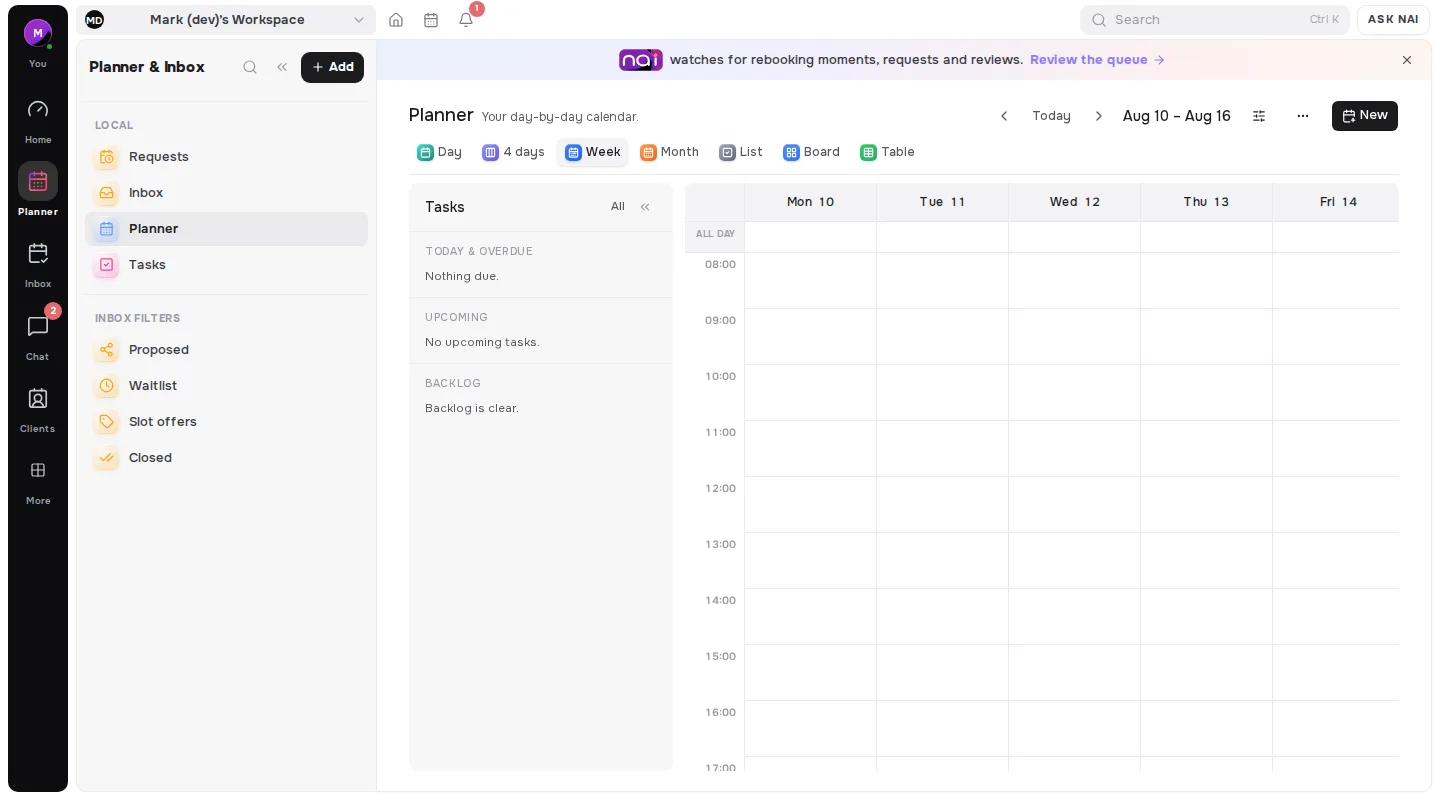Collapse the Planner & Inbox sidebar

[282, 67]
